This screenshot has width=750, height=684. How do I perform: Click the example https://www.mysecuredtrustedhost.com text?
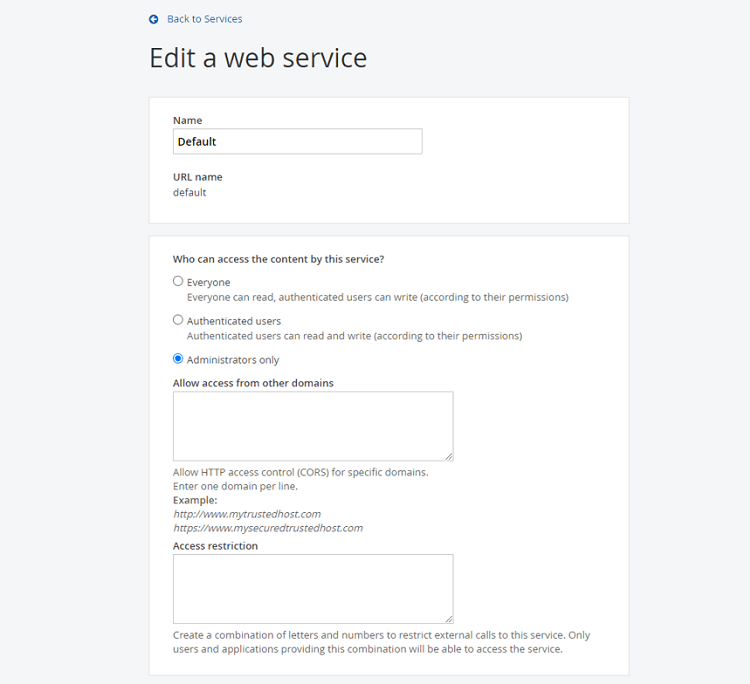(x=268, y=528)
